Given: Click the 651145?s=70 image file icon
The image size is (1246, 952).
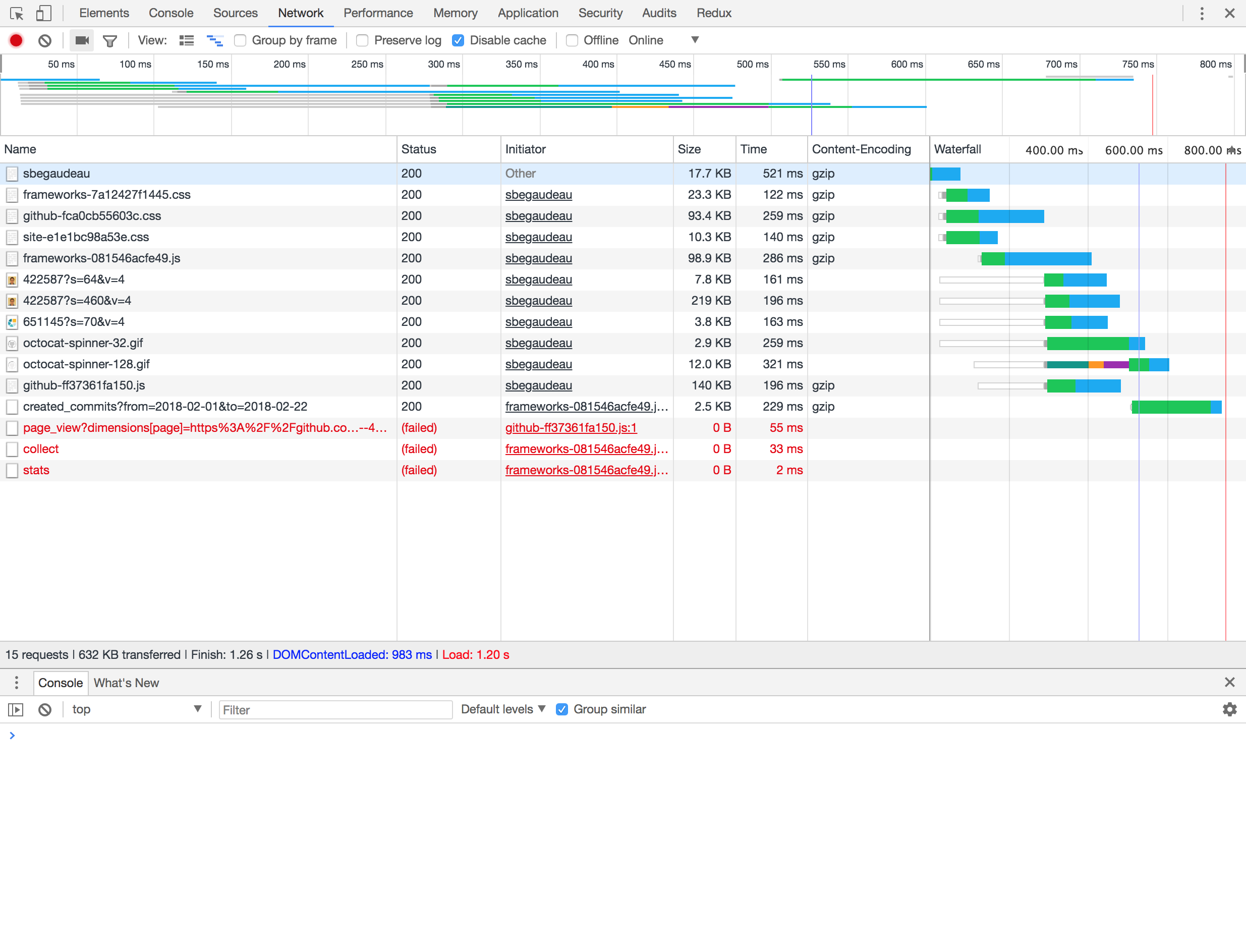Looking at the screenshot, I should (x=12, y=322).
